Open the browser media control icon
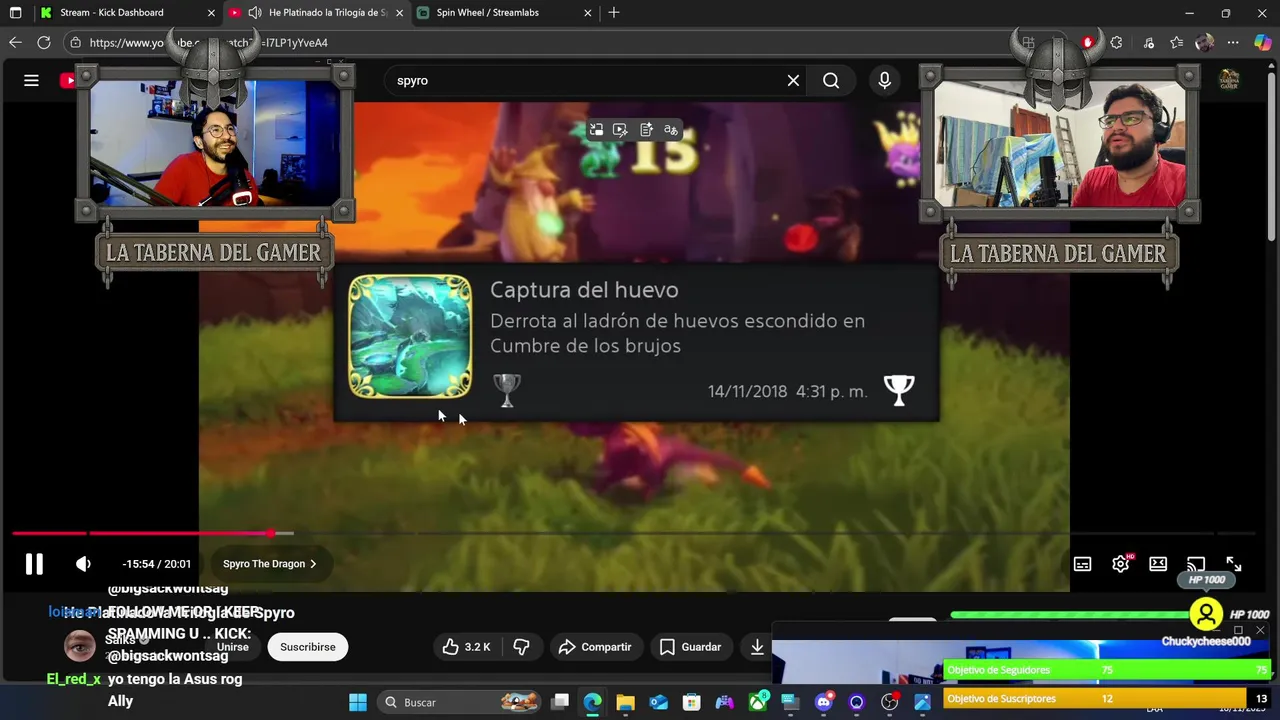This screenshot has width=1280, height=720. (1149, 43)
